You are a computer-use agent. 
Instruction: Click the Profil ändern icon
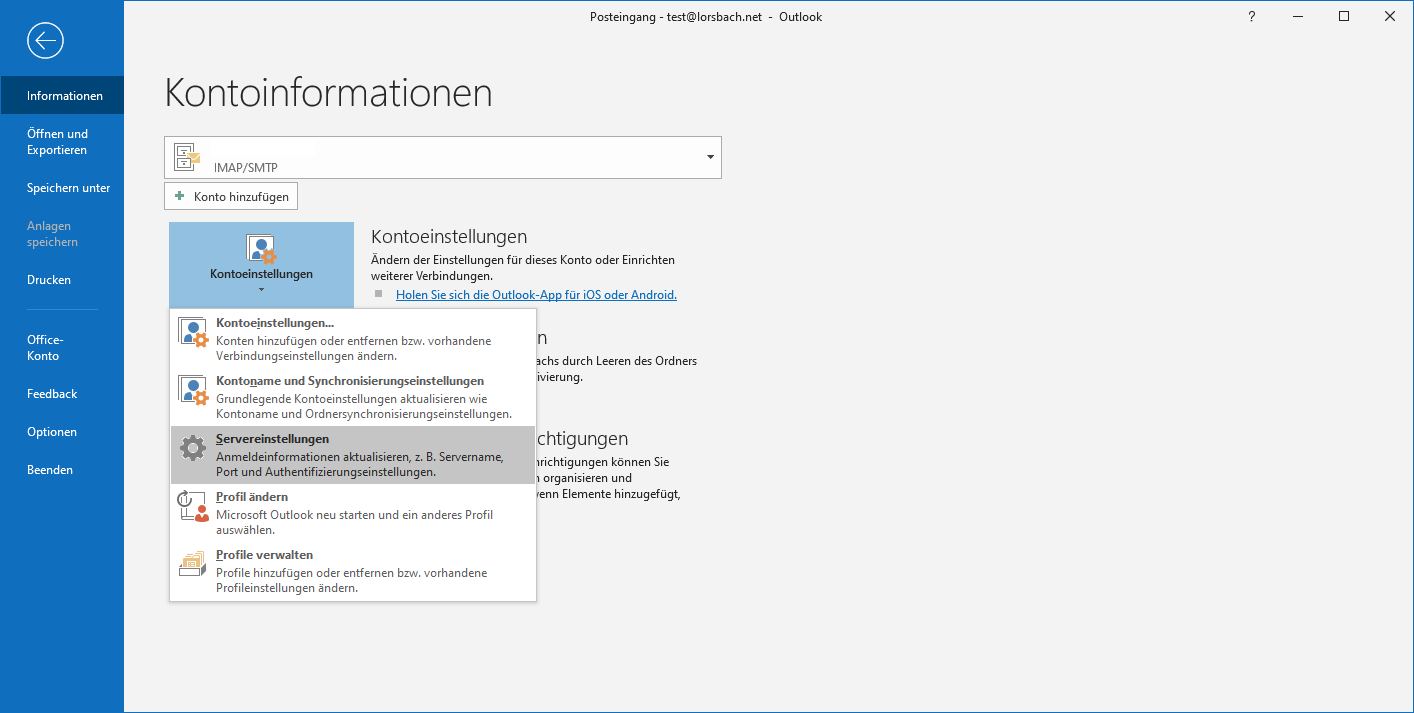click(193, 507)
